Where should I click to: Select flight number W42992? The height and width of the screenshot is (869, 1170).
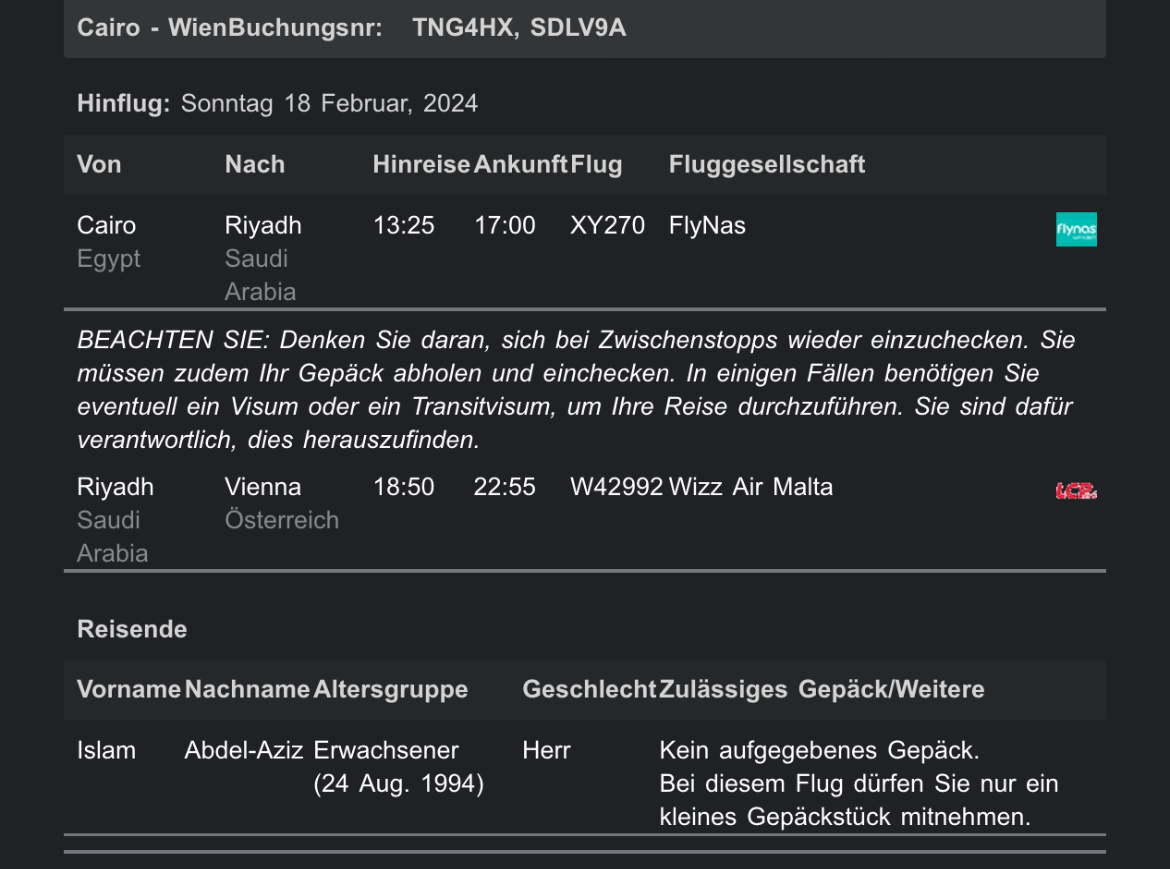(x=616, y=487)
